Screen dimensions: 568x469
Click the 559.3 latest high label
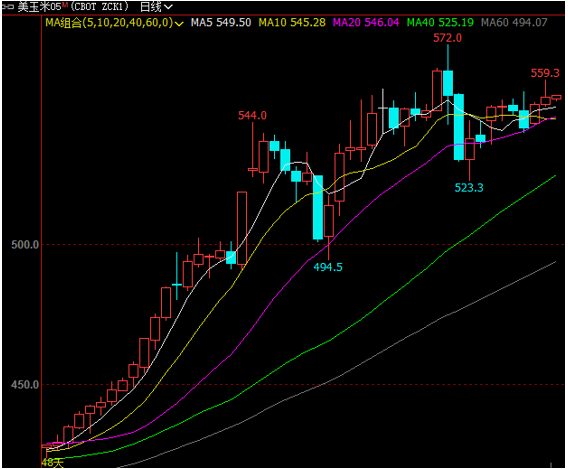tap(545, 73)
